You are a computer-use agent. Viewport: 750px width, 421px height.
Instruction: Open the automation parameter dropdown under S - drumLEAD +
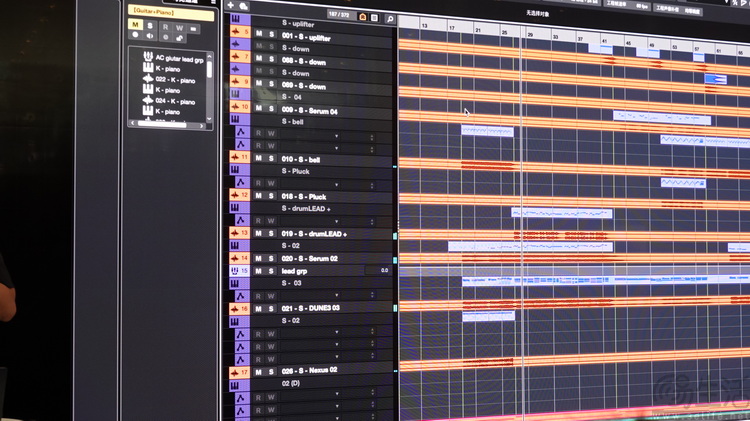pos(337,222)
